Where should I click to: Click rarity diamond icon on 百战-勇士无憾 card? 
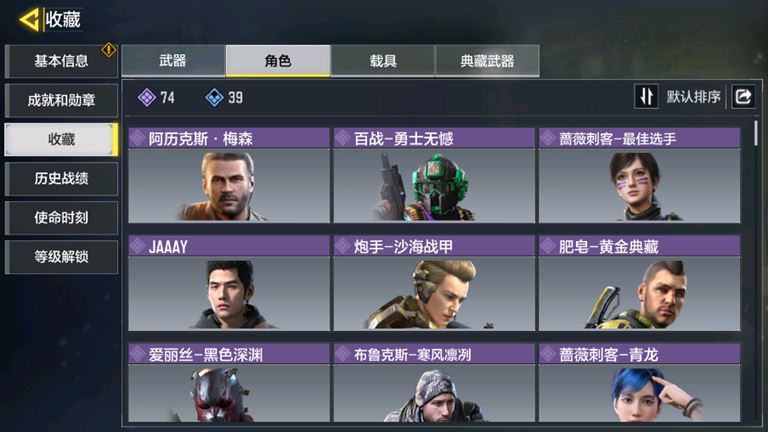(342, 139)
